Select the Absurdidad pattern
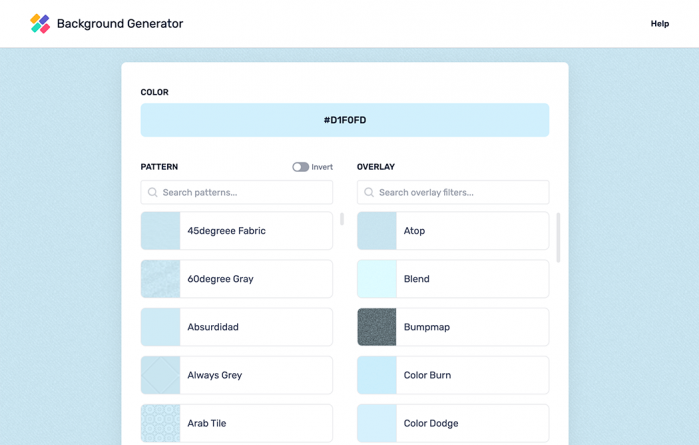The width and height of the screenshot is (699, 445). (236, 327)
